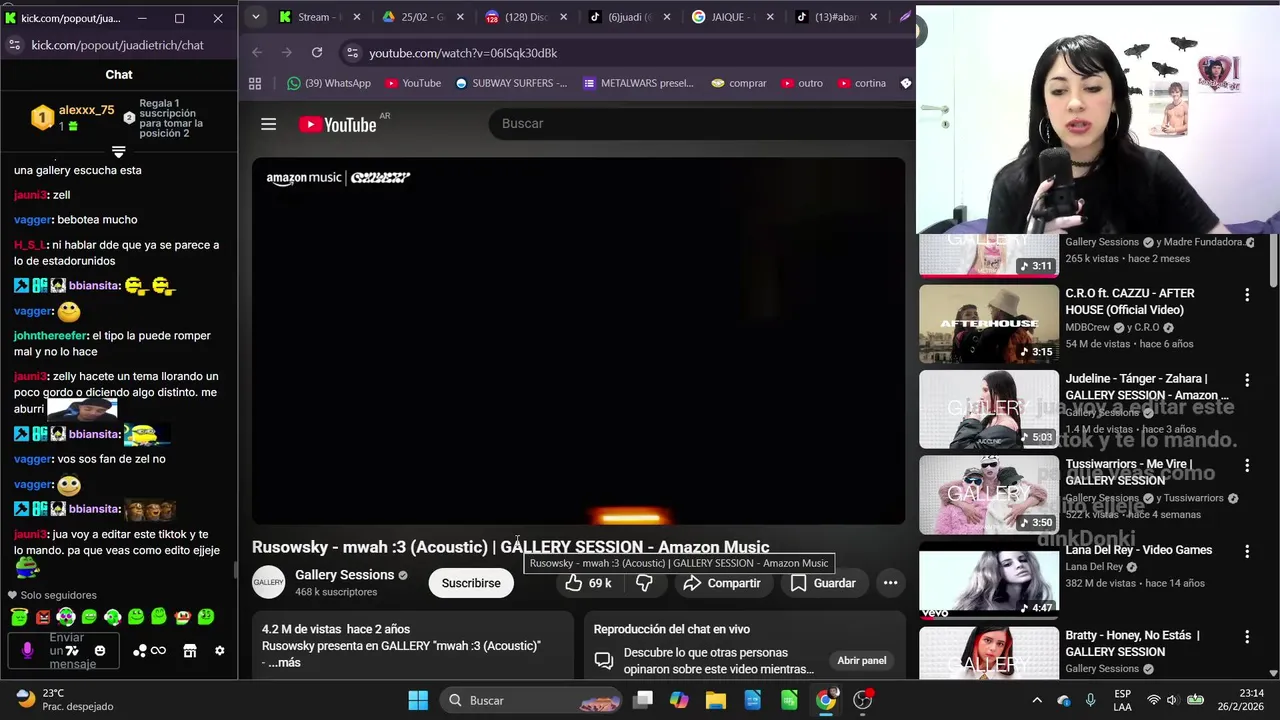Screen dimensions: 1280x720
Task: Switch to the (128) Discord tab
Action: coord(524,17)
